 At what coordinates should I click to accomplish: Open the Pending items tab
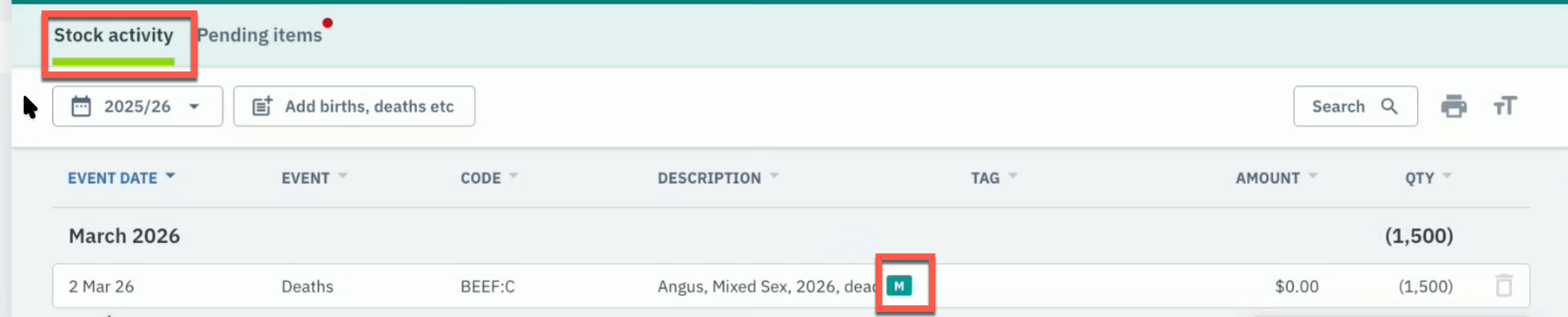(259, 35)
